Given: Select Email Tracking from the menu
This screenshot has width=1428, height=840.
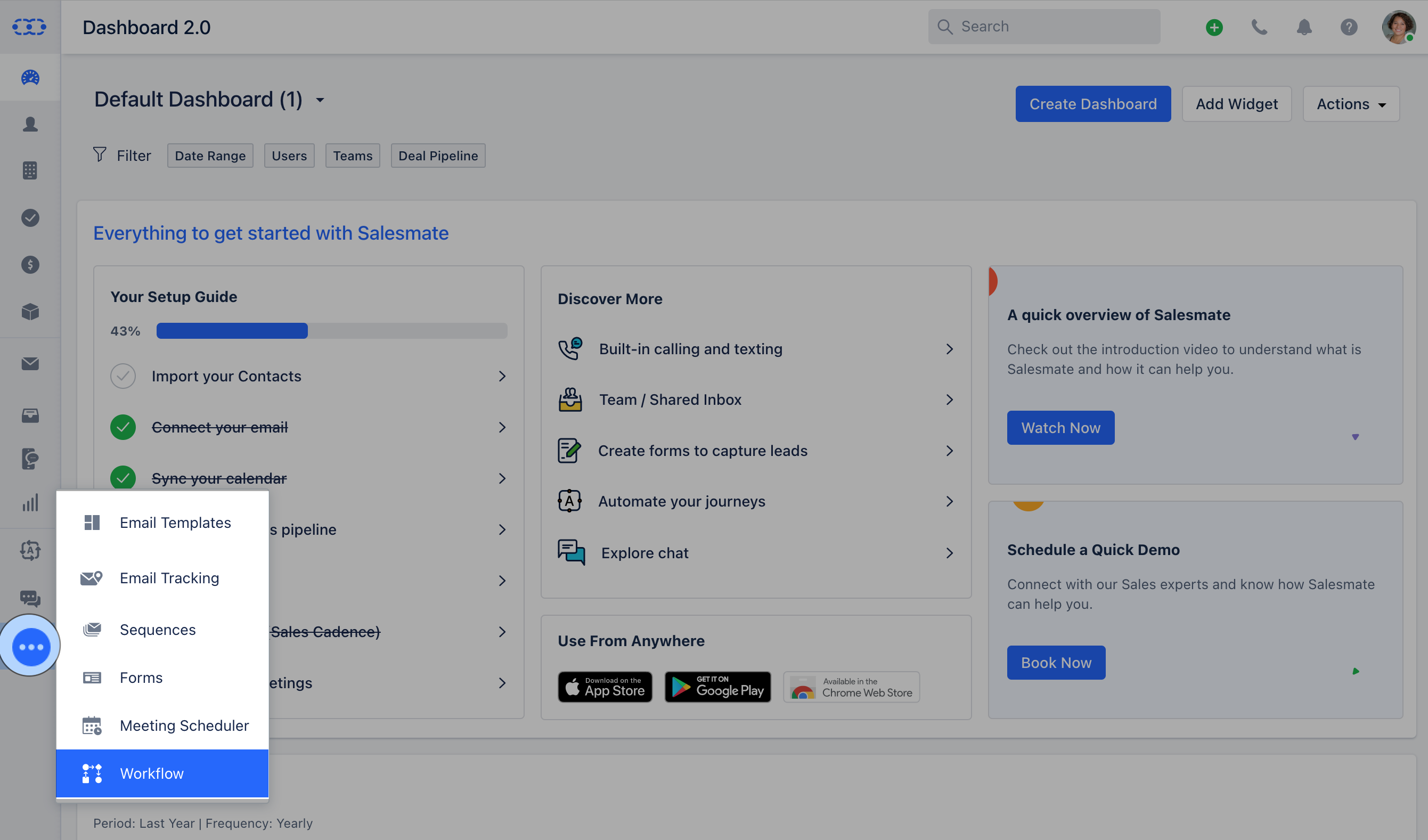Looking at the screenshot, I should (x=162, y=577).
